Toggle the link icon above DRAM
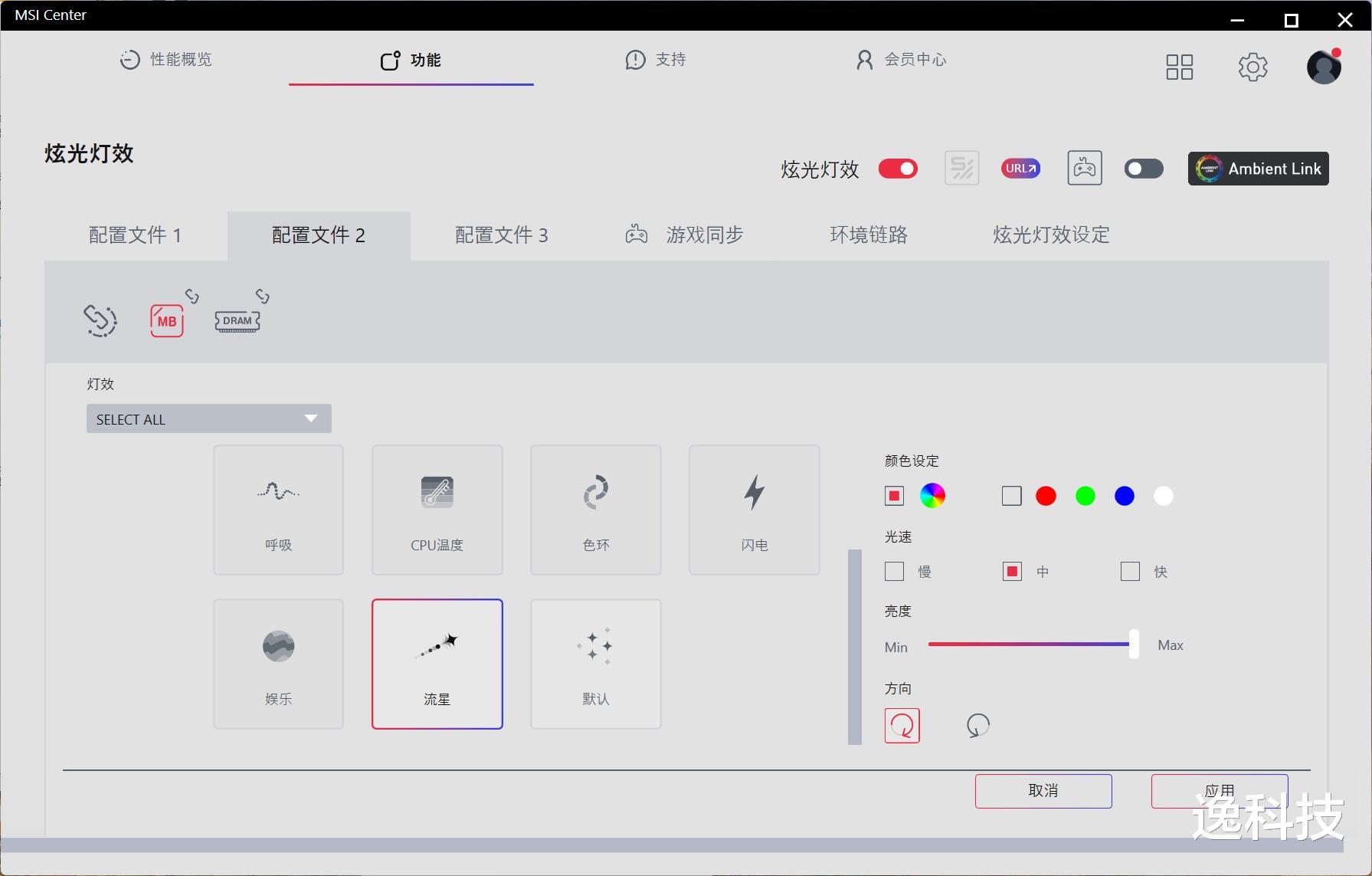 (263, 296)
